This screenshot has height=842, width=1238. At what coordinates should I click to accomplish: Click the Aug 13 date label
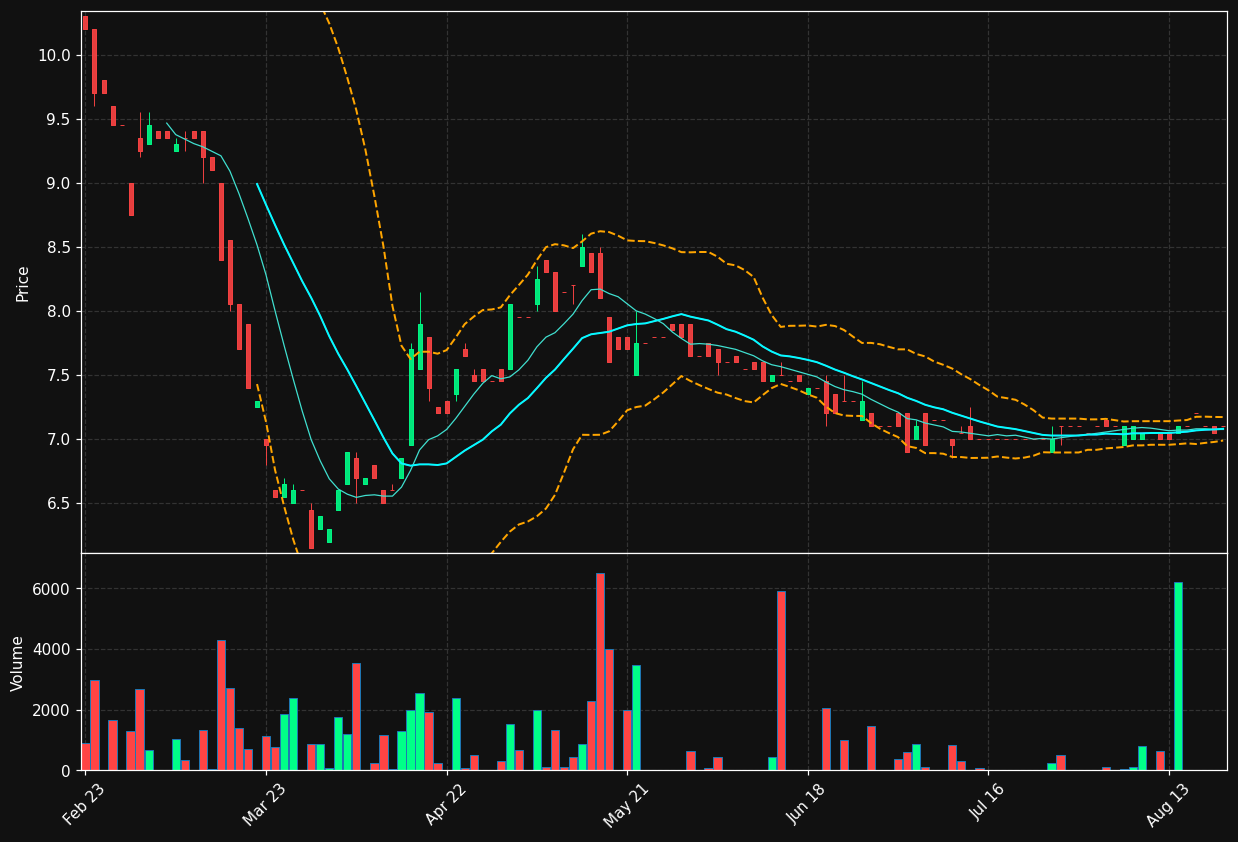(x=1169, y=804)
